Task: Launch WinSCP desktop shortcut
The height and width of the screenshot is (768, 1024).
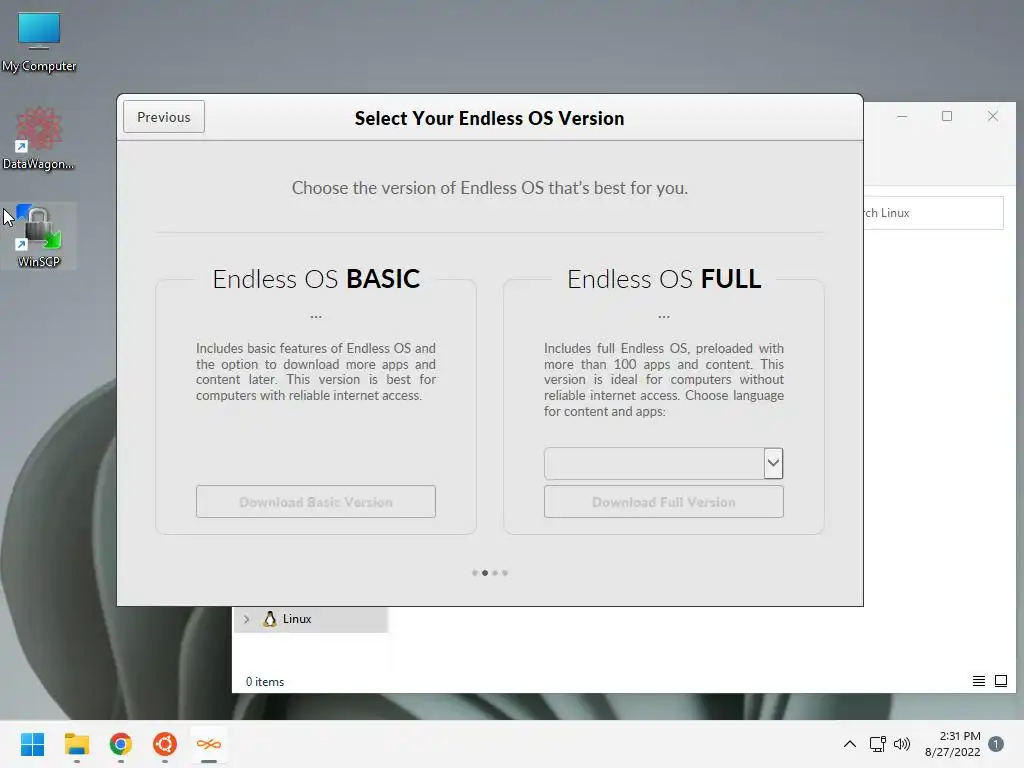Action: [39, 236]
